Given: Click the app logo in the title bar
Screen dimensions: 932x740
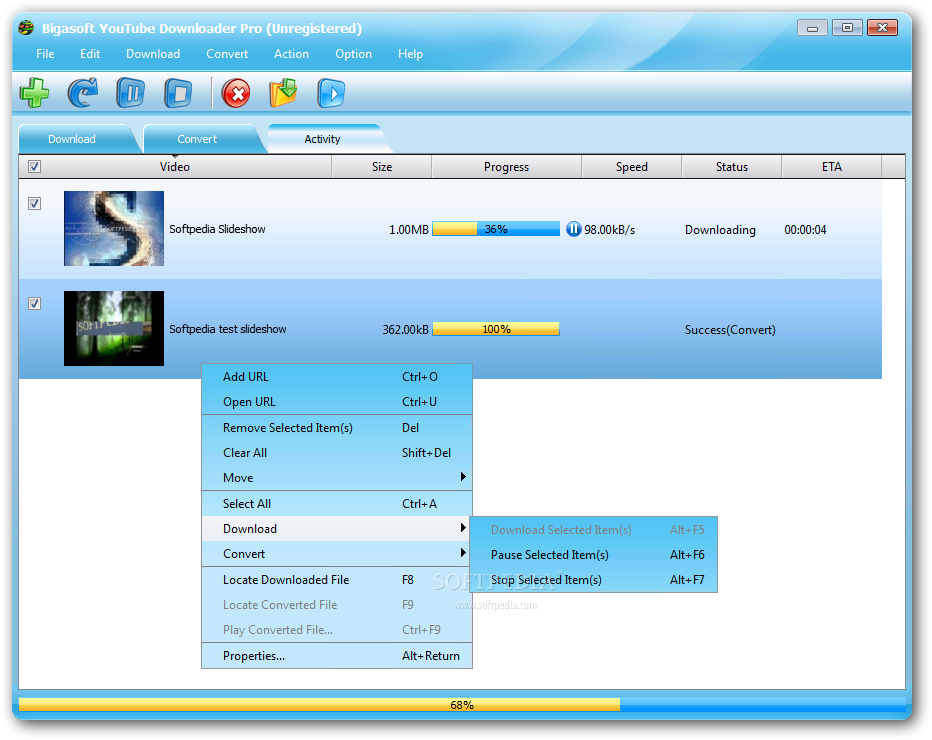Looking at the screenshot, I should 26,28.
